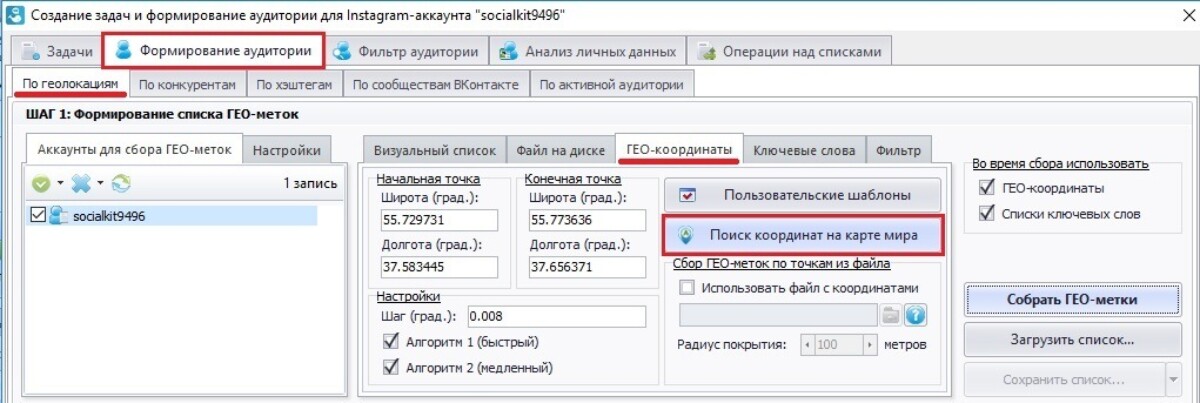
Task: Click the user icon beside socialkit9496
Action: point(59,215)
